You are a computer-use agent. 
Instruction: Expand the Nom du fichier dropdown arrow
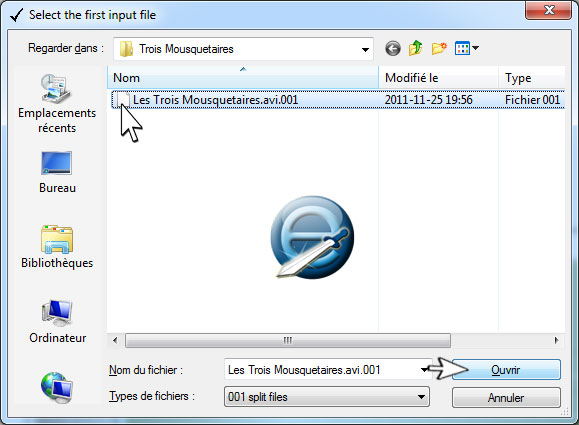click(x=424, y=369)
